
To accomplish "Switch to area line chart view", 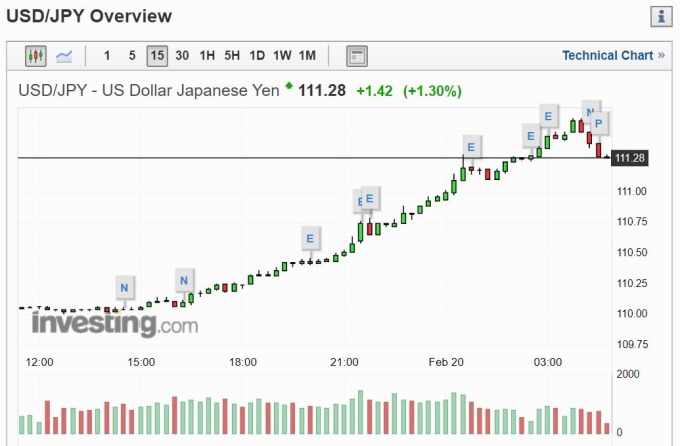I will click(x=64, y=56).
